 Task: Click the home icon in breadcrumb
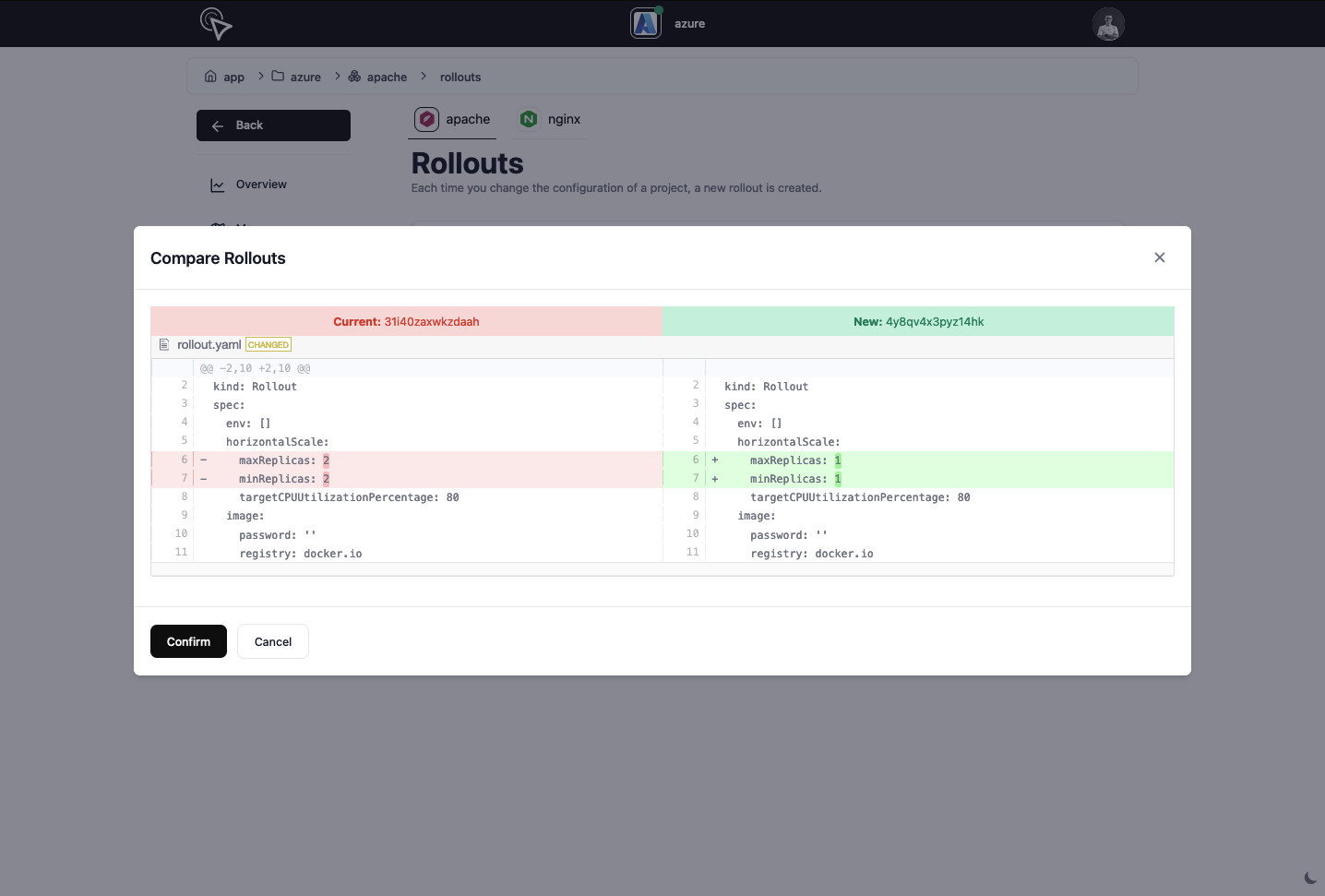(210, 77)
